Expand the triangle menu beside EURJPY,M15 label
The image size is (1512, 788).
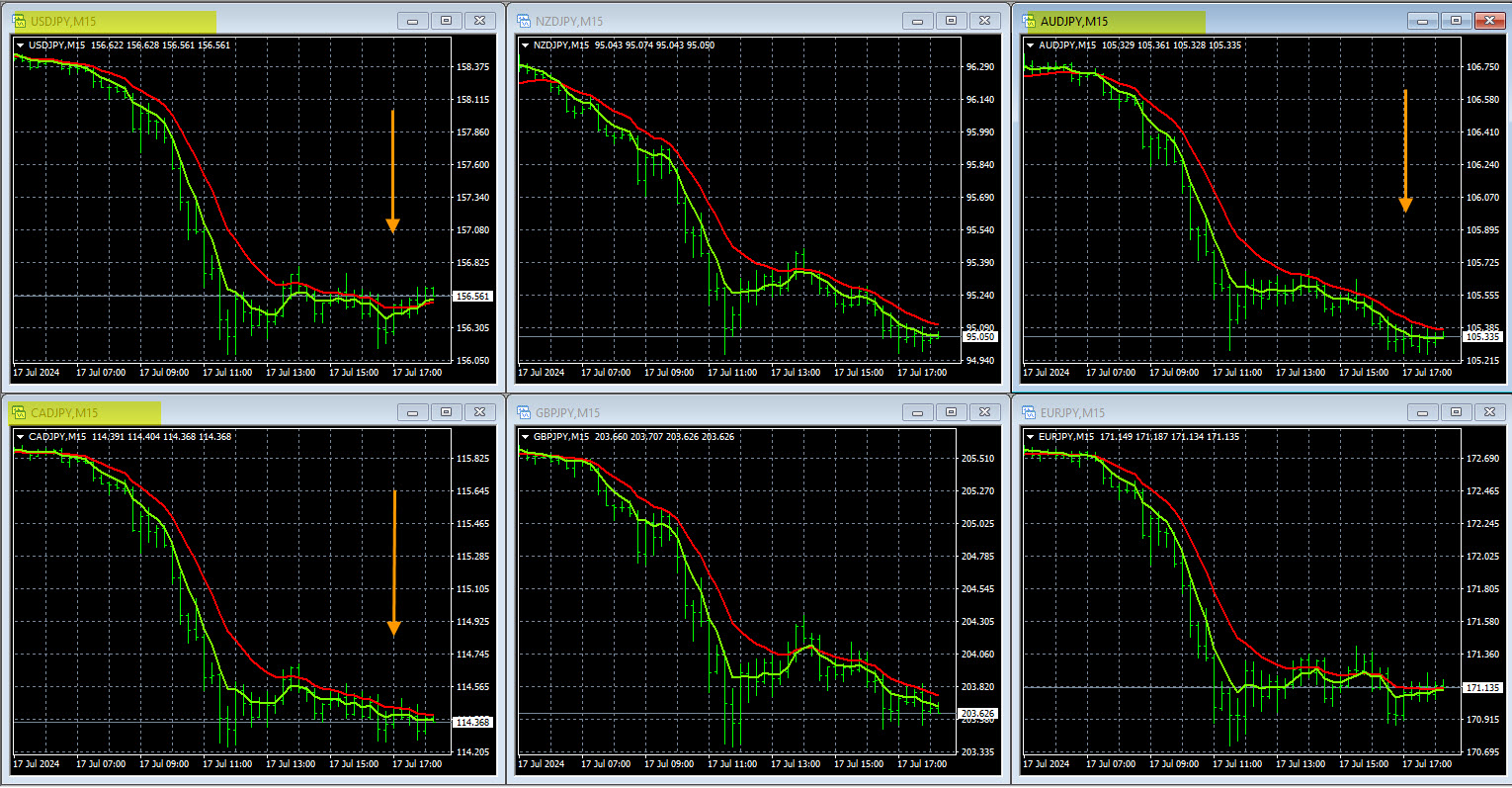pos(1031,437)
